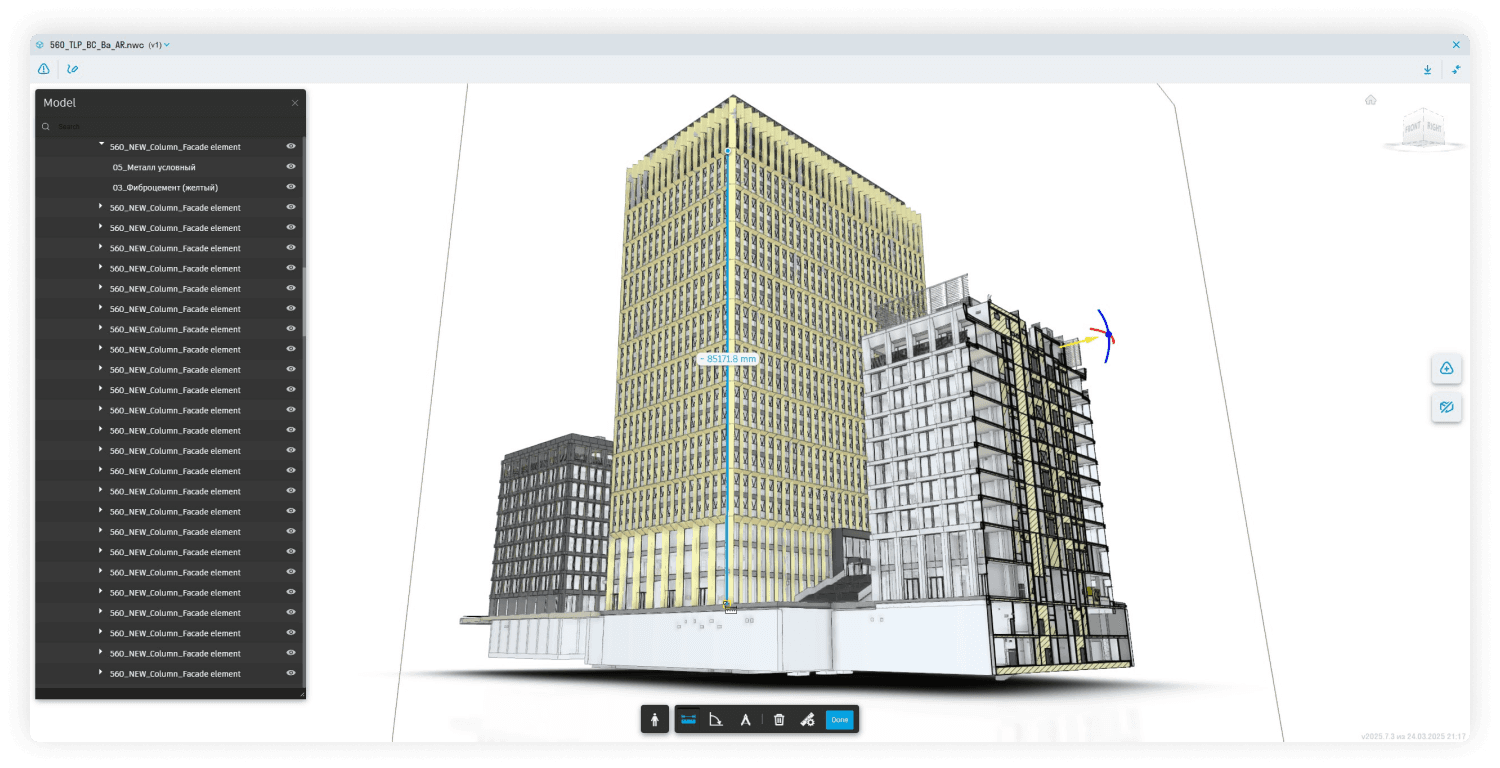The image size is (1500, 768).
Task: Select the angle measurement tool
Action: click(x=717, y=719)
